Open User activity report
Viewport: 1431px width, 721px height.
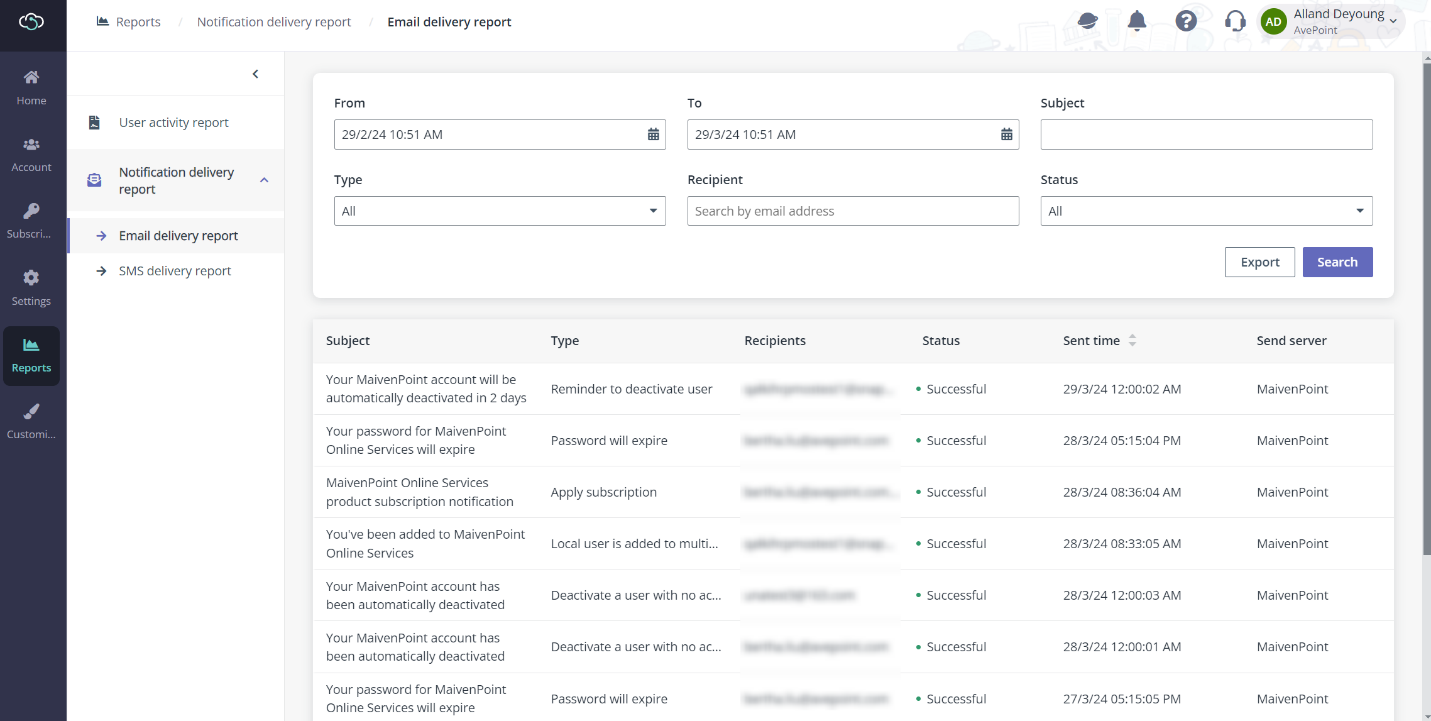[x=175, y=123]
